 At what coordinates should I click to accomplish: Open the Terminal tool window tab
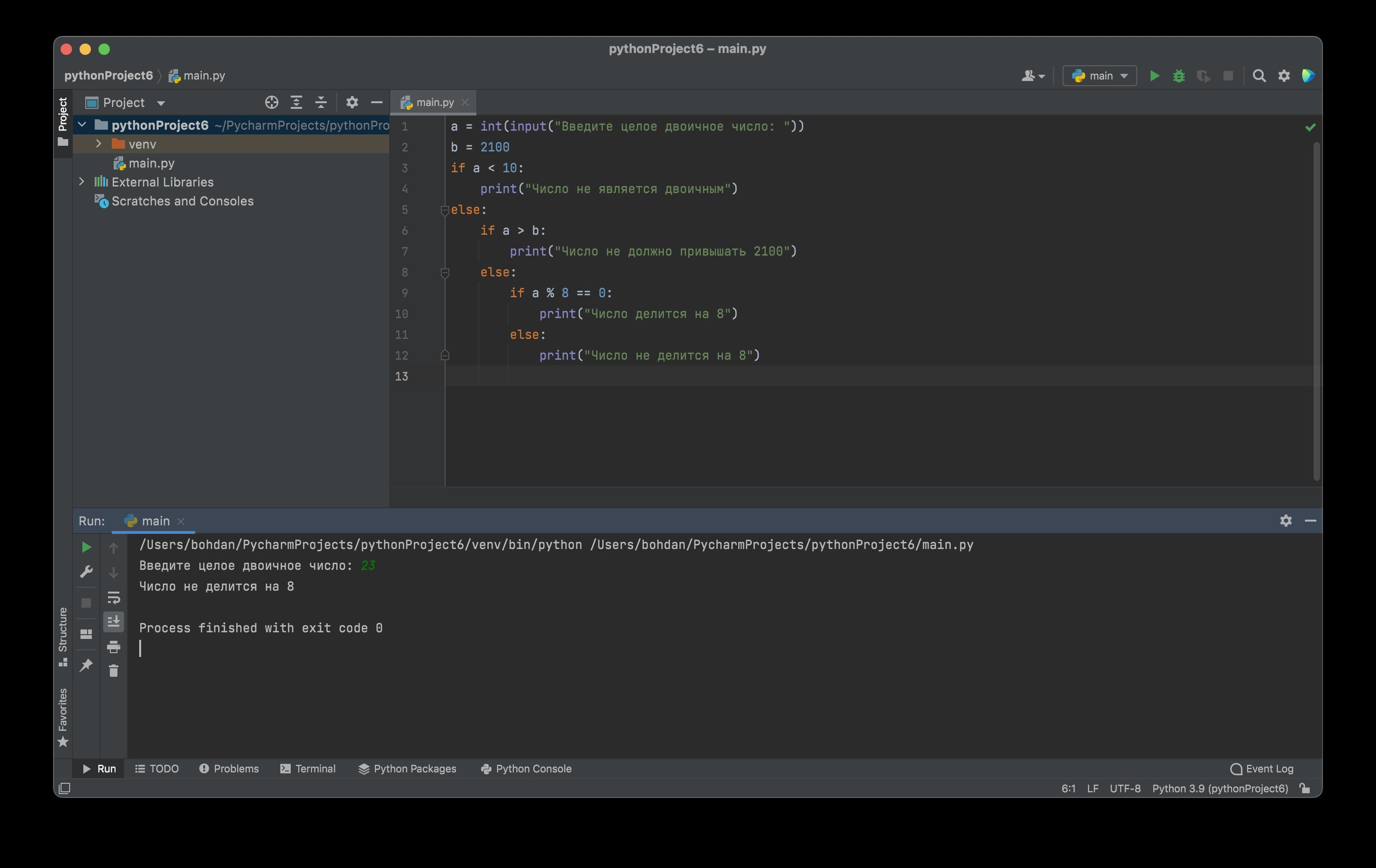pos(308,769)
